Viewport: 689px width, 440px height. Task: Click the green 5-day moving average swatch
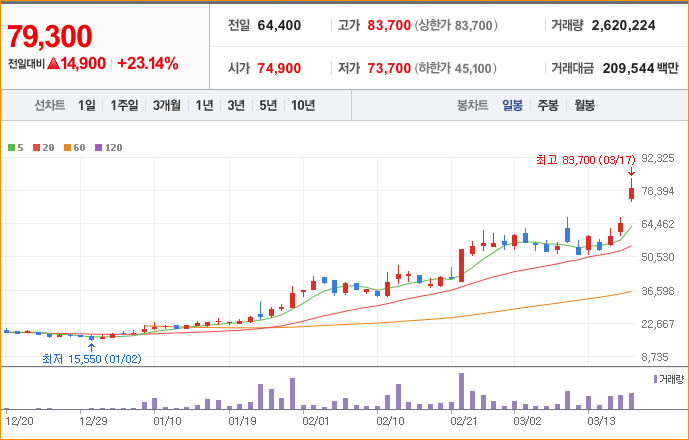click(11, 148)
